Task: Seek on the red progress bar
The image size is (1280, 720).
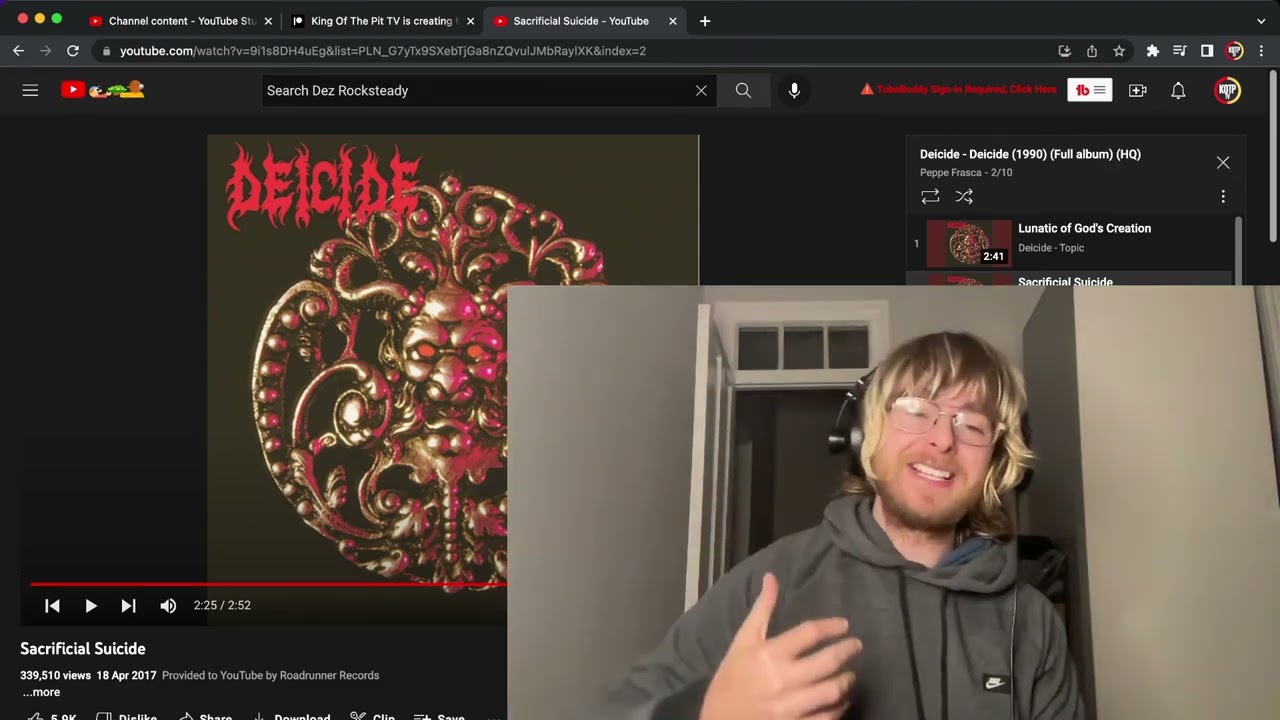Action: tap(268, 584)
